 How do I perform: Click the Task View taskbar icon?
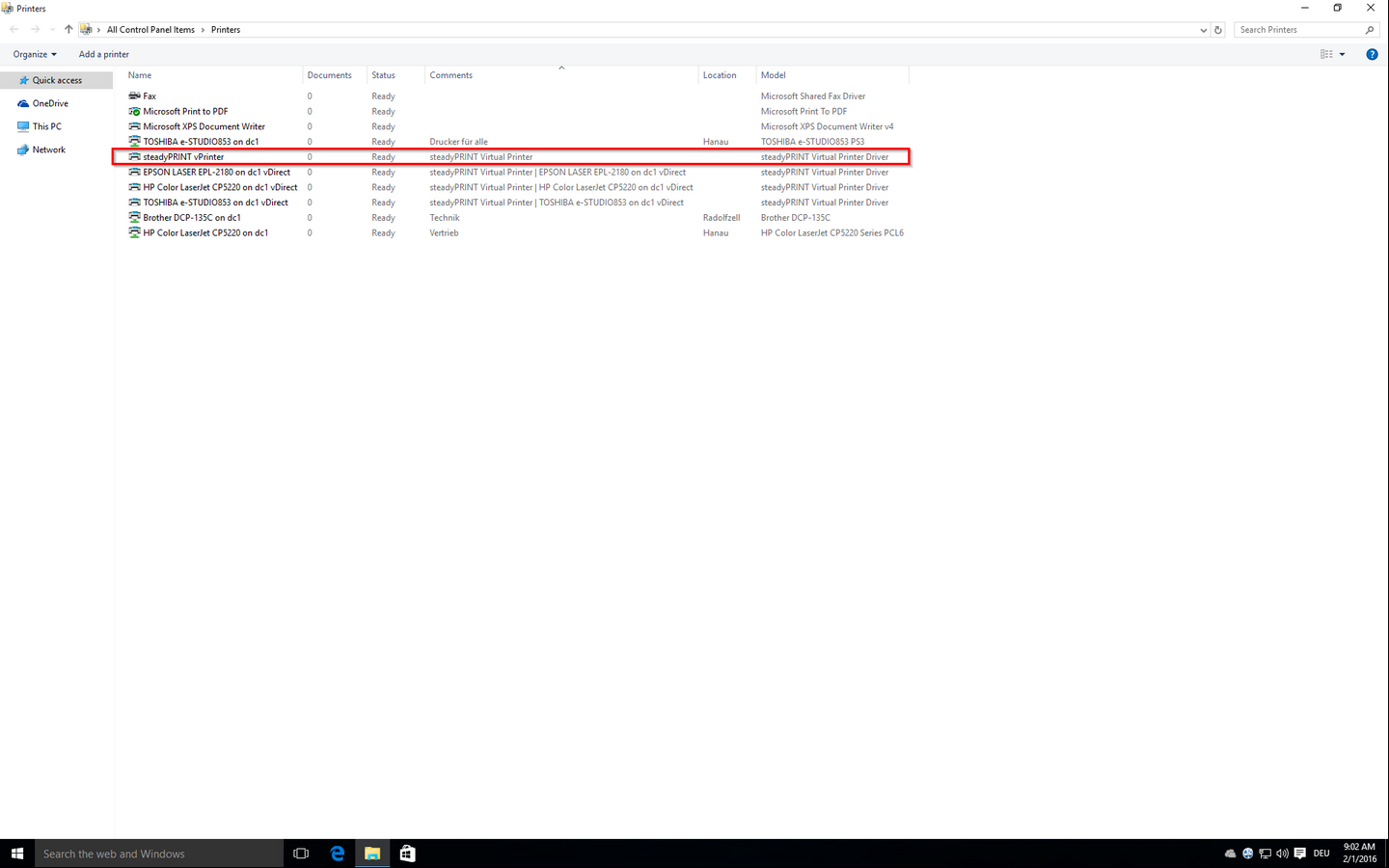pyautogui.click(x=301, y=854)
